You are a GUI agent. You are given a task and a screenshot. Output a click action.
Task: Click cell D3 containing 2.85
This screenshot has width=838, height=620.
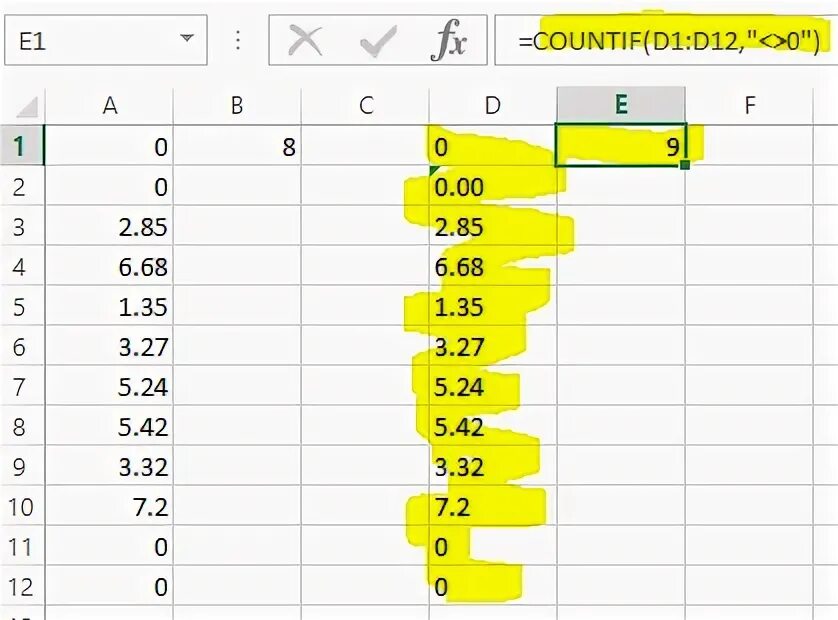[x=493, y=226]
